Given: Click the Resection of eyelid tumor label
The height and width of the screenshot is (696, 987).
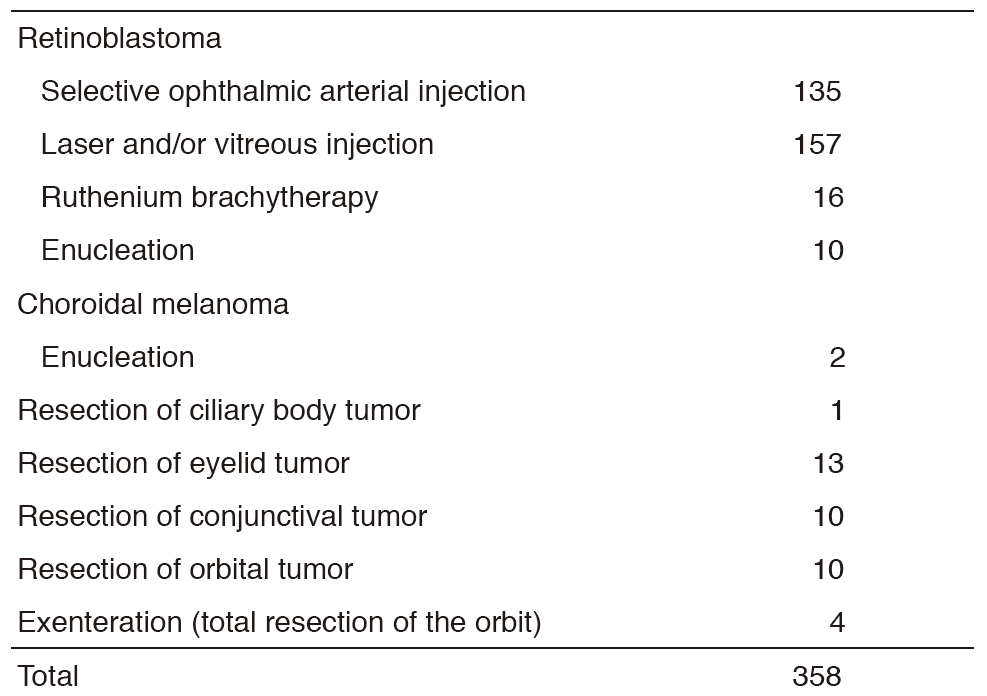Looking at the screenshot, I should pos(184,463).
